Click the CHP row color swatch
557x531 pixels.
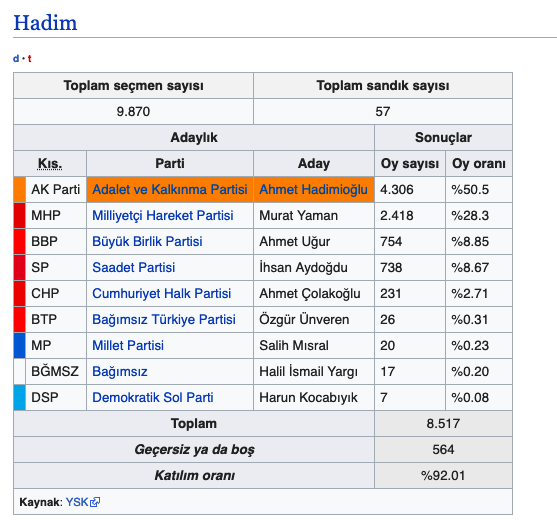click(20, 293)
